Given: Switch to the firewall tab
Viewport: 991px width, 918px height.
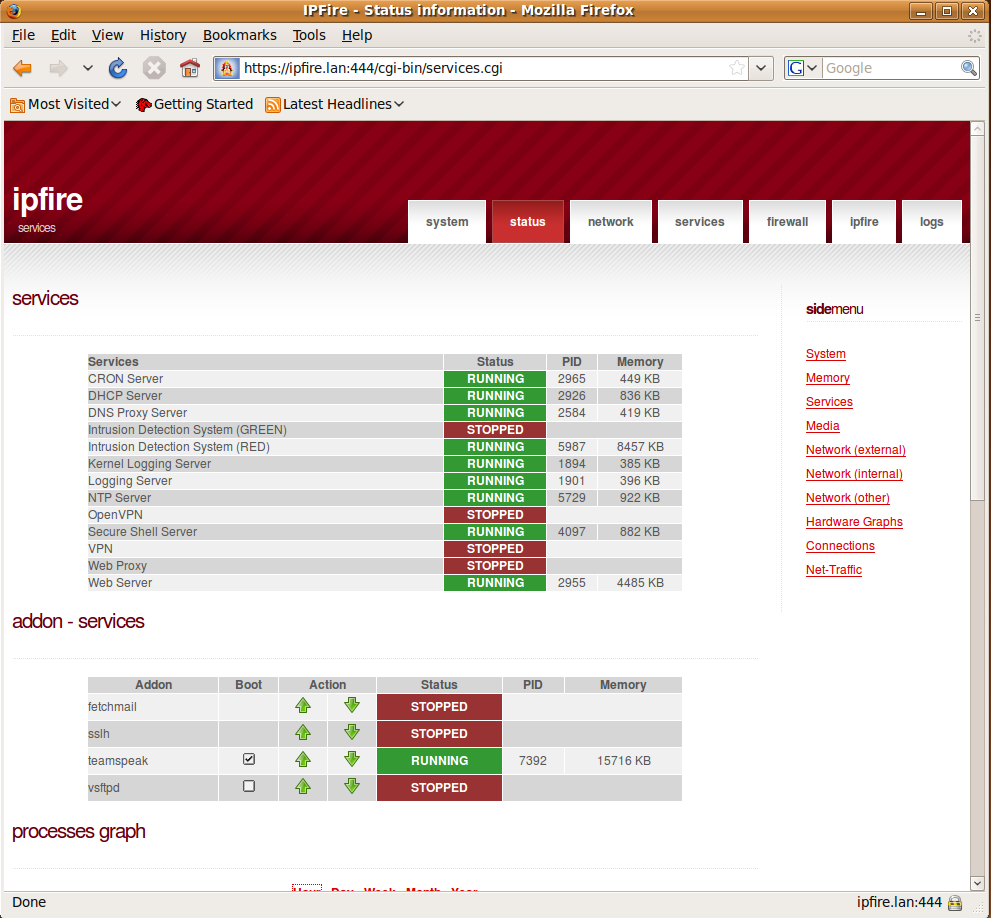Looking at the screenshot, I should (x=787, y=222).
